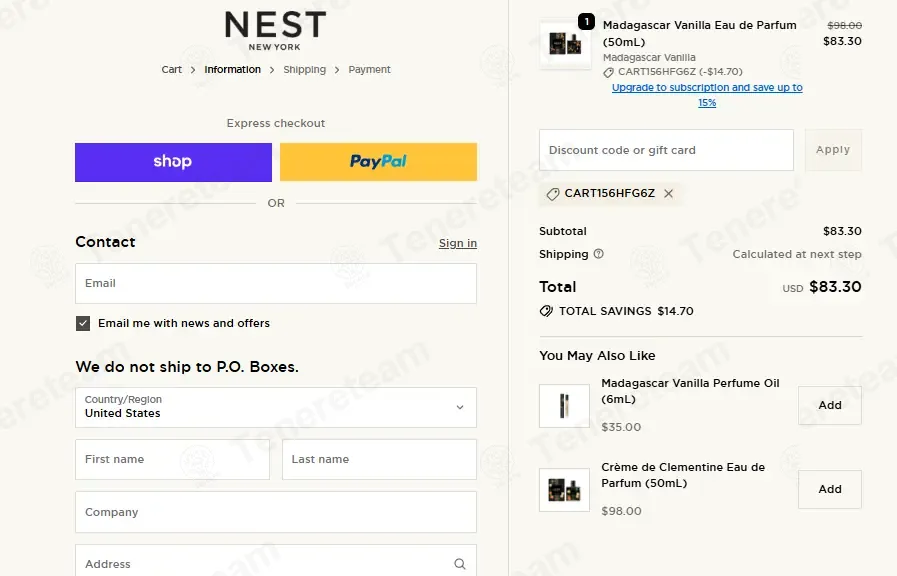Click the quantity badge on Madagascar Vanilla thumbnail

click(586, 21)
